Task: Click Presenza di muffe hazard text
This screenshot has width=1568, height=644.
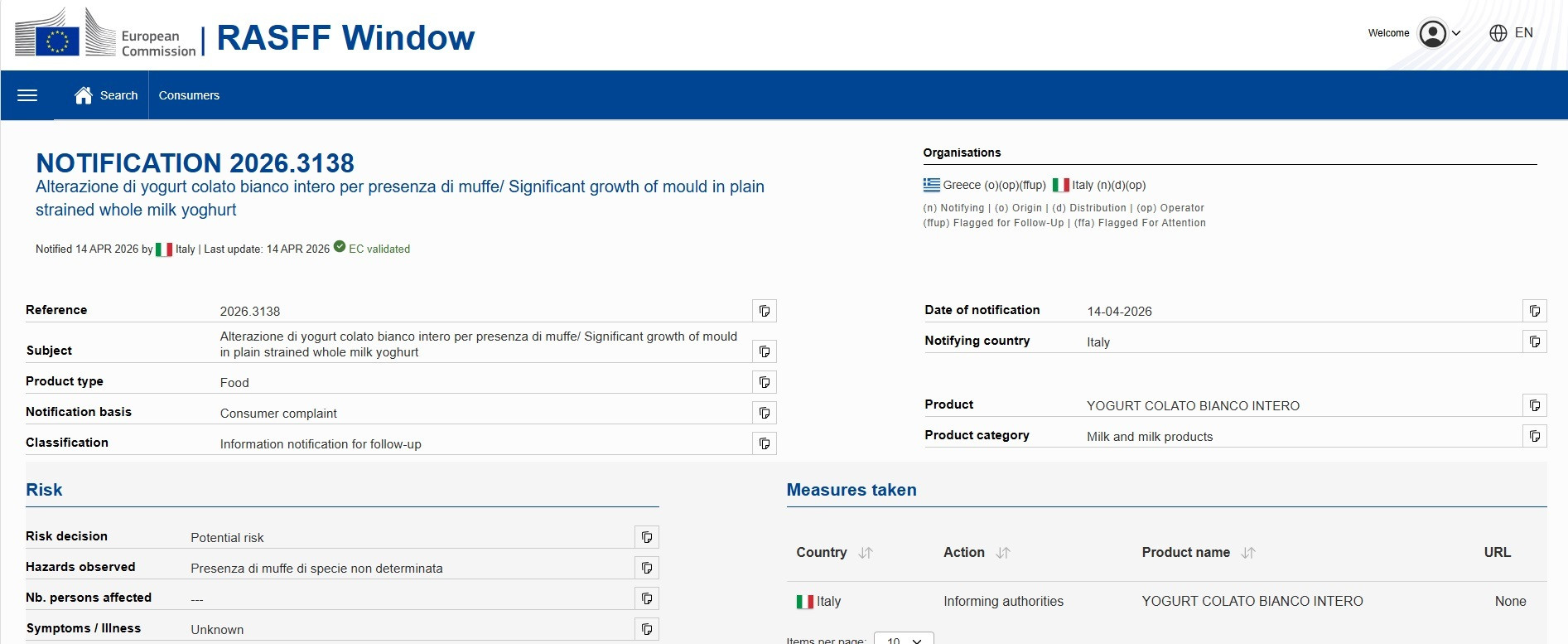Action: (316, 569)
